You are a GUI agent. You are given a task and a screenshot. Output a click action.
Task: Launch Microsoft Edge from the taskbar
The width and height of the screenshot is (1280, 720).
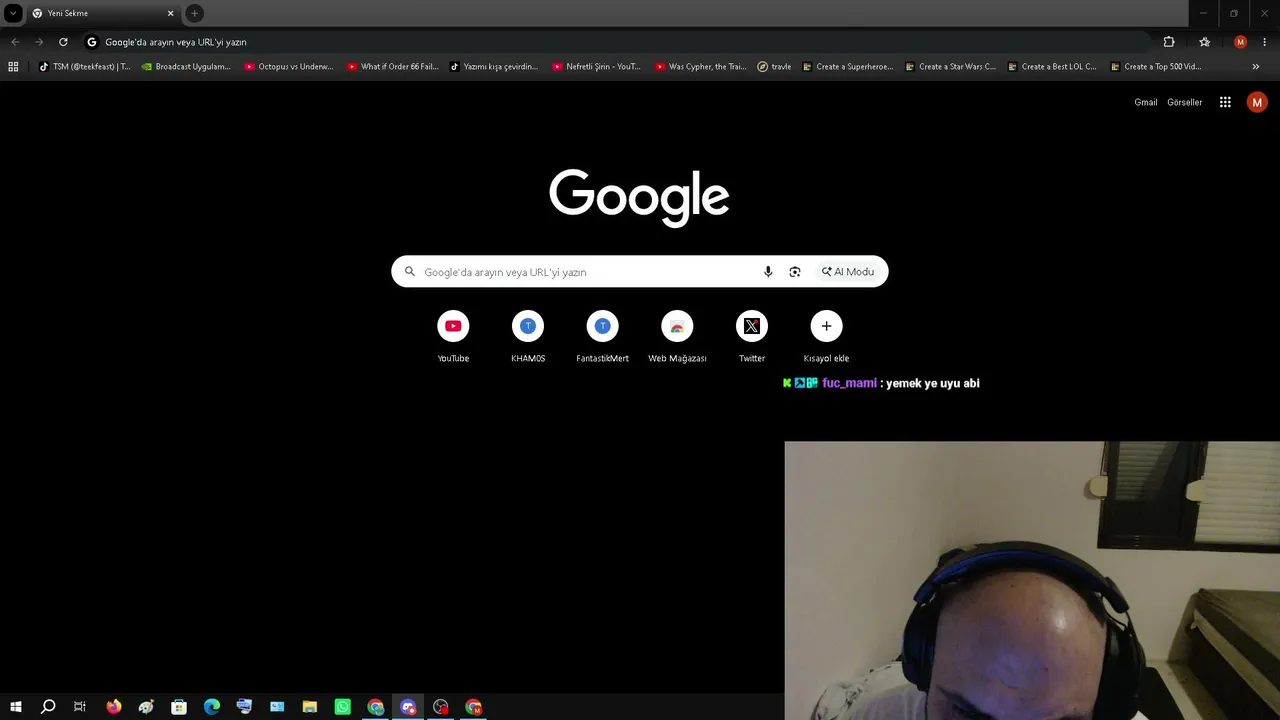pos(212,707)
